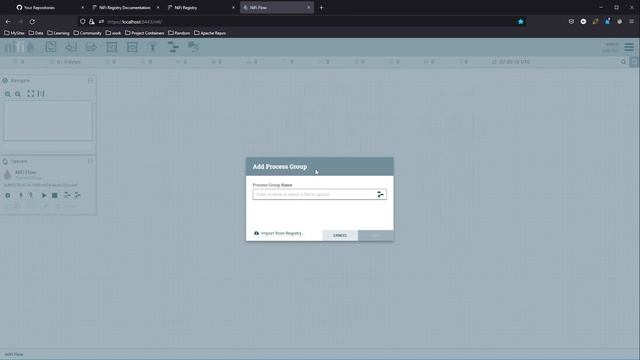Stop the flow with the stop button

tap(55, 196)
